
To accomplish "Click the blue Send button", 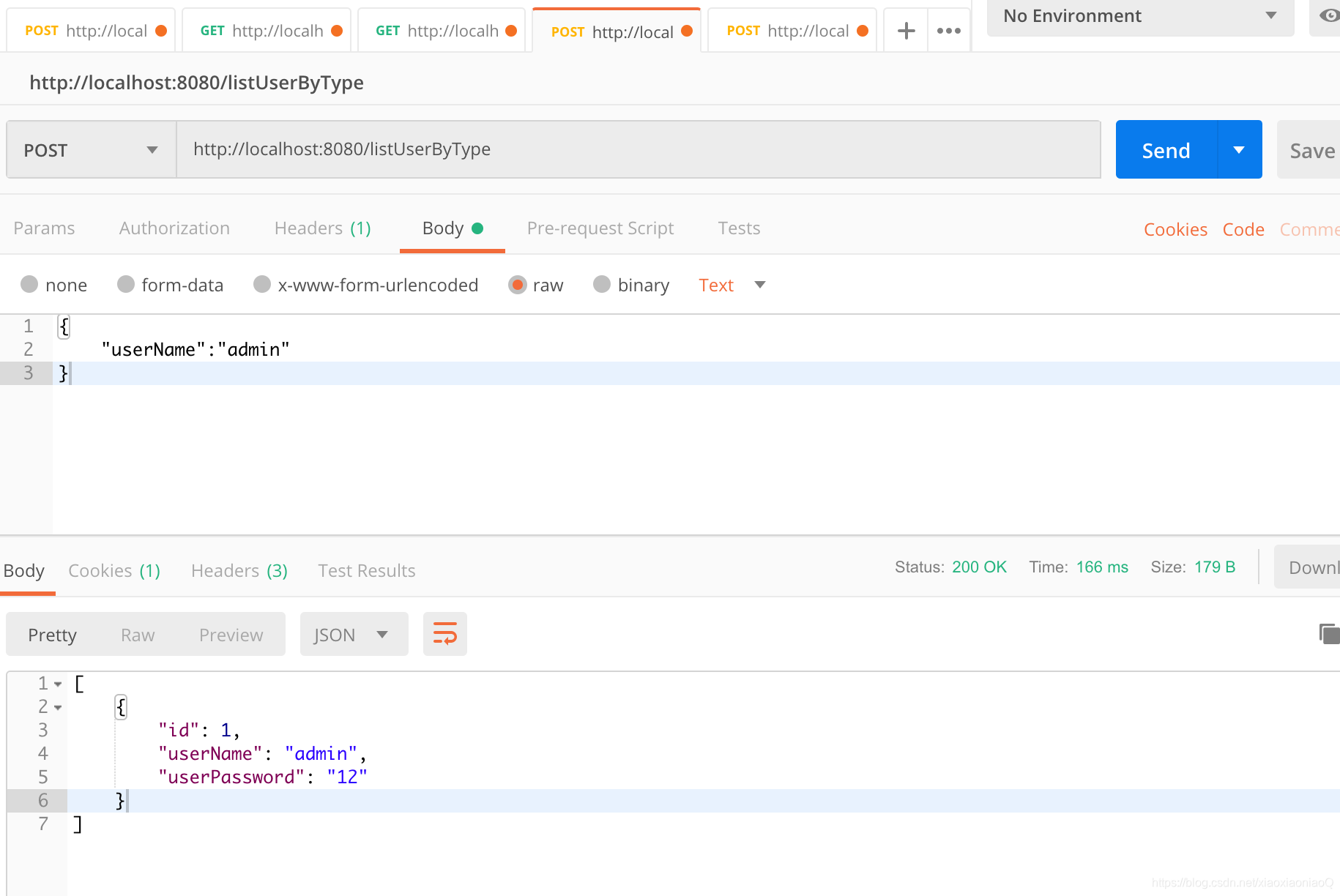I will point(1166,150).
